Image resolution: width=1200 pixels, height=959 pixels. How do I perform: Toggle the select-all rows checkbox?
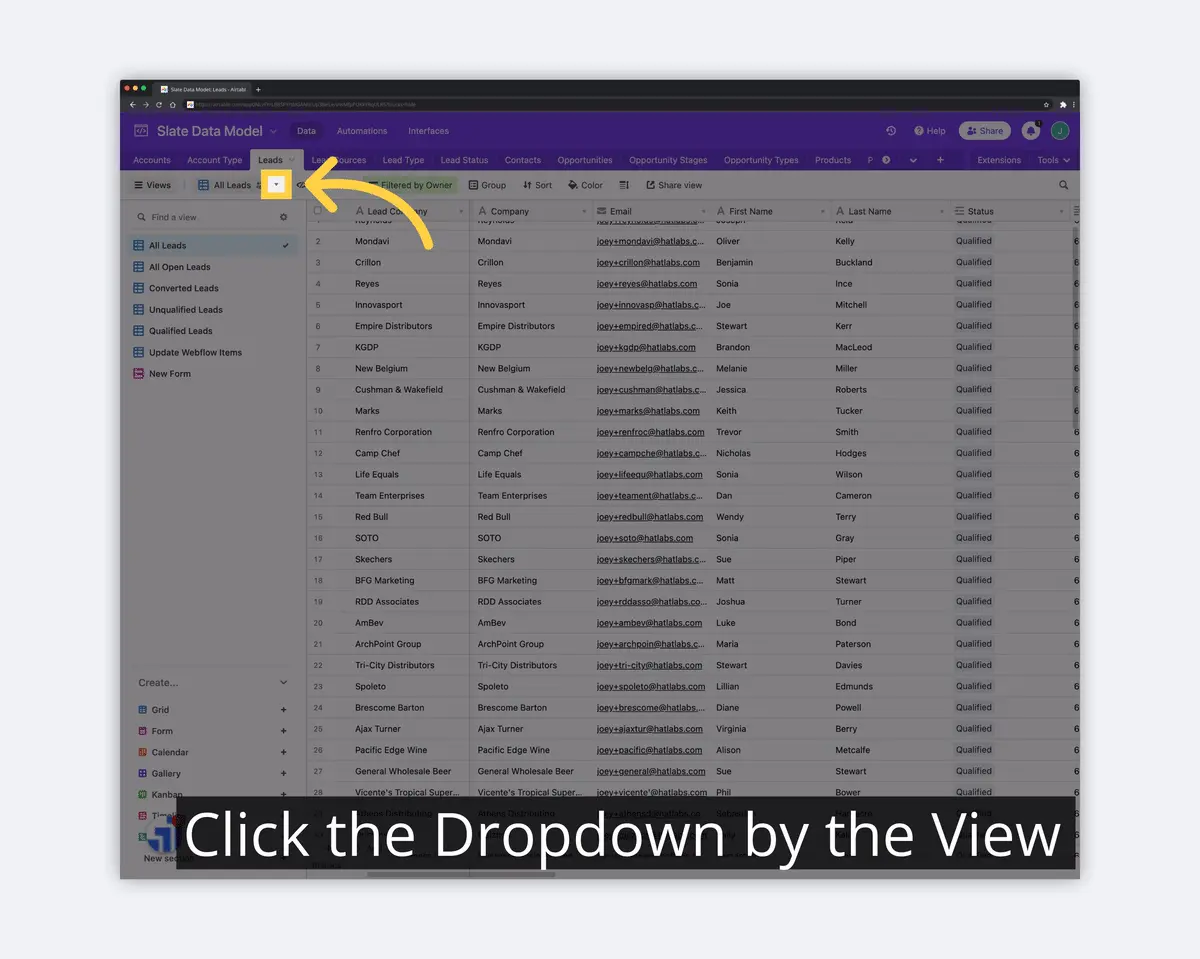click(318, 211)
